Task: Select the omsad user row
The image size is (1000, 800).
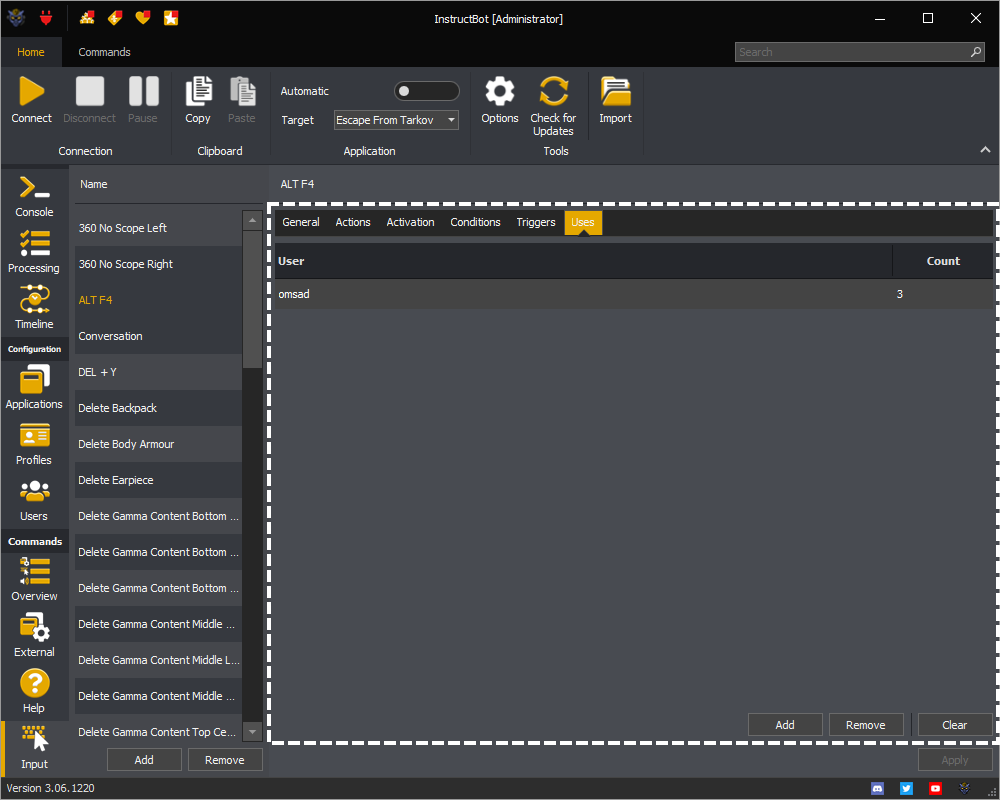Action: click(x=634, y=294)
